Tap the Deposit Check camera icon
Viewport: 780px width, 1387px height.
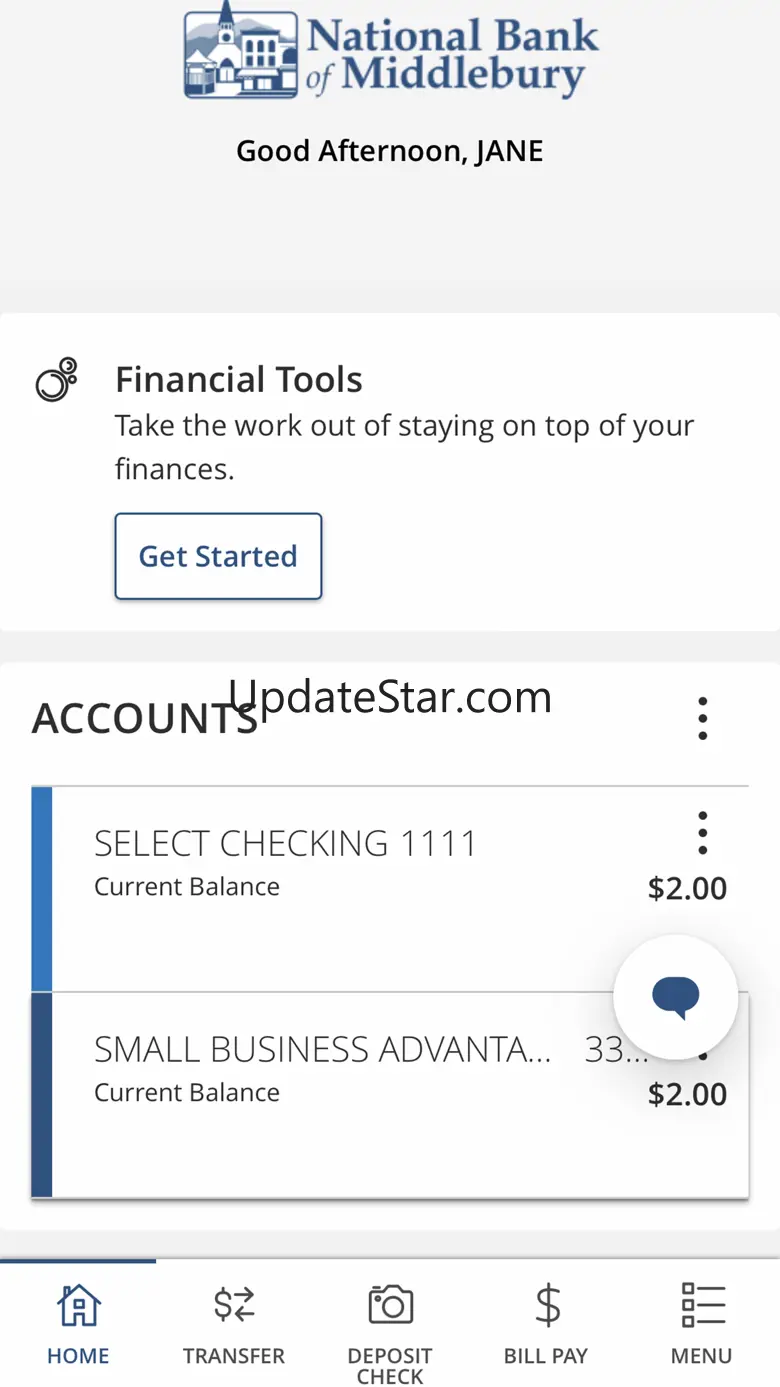[390, 1305]
